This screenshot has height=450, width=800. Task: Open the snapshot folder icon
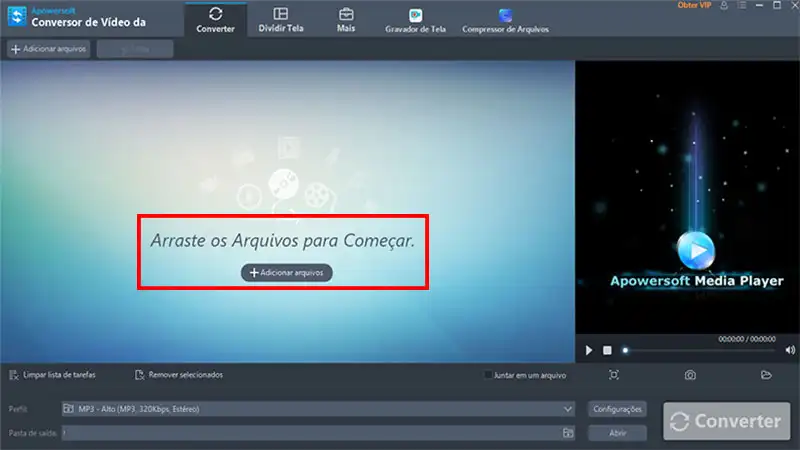(x=766, y=375)
